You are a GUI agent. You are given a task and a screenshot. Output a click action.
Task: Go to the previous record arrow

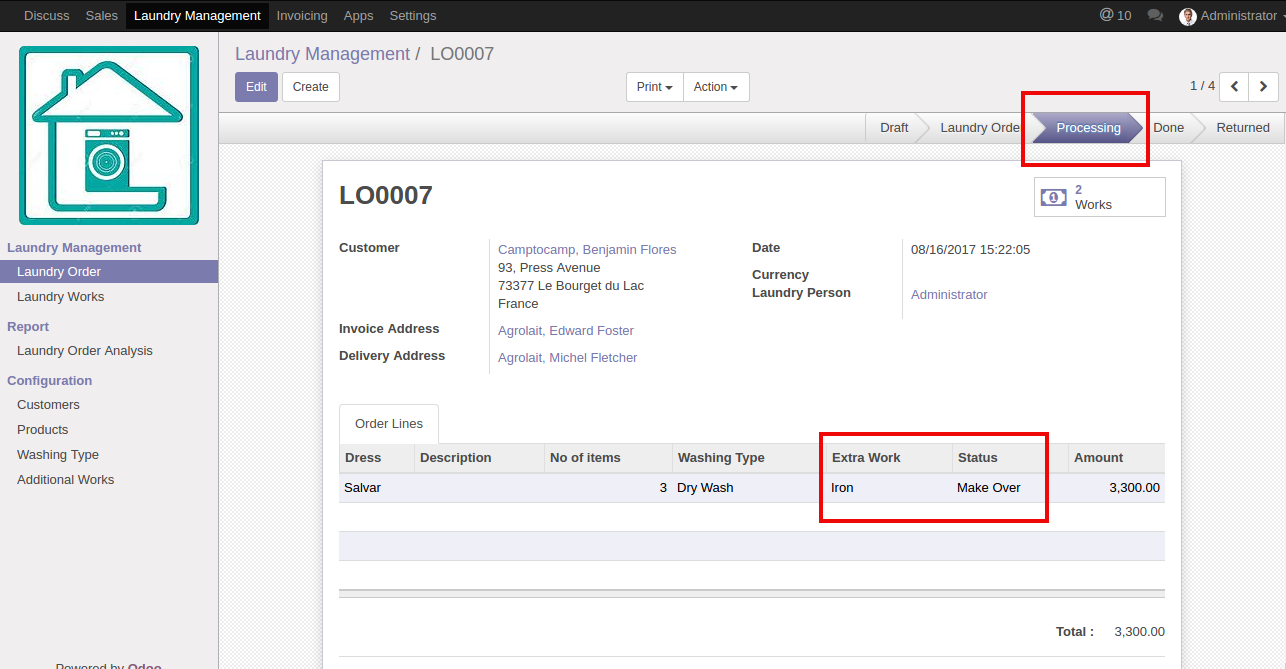tap(1235, 87)
